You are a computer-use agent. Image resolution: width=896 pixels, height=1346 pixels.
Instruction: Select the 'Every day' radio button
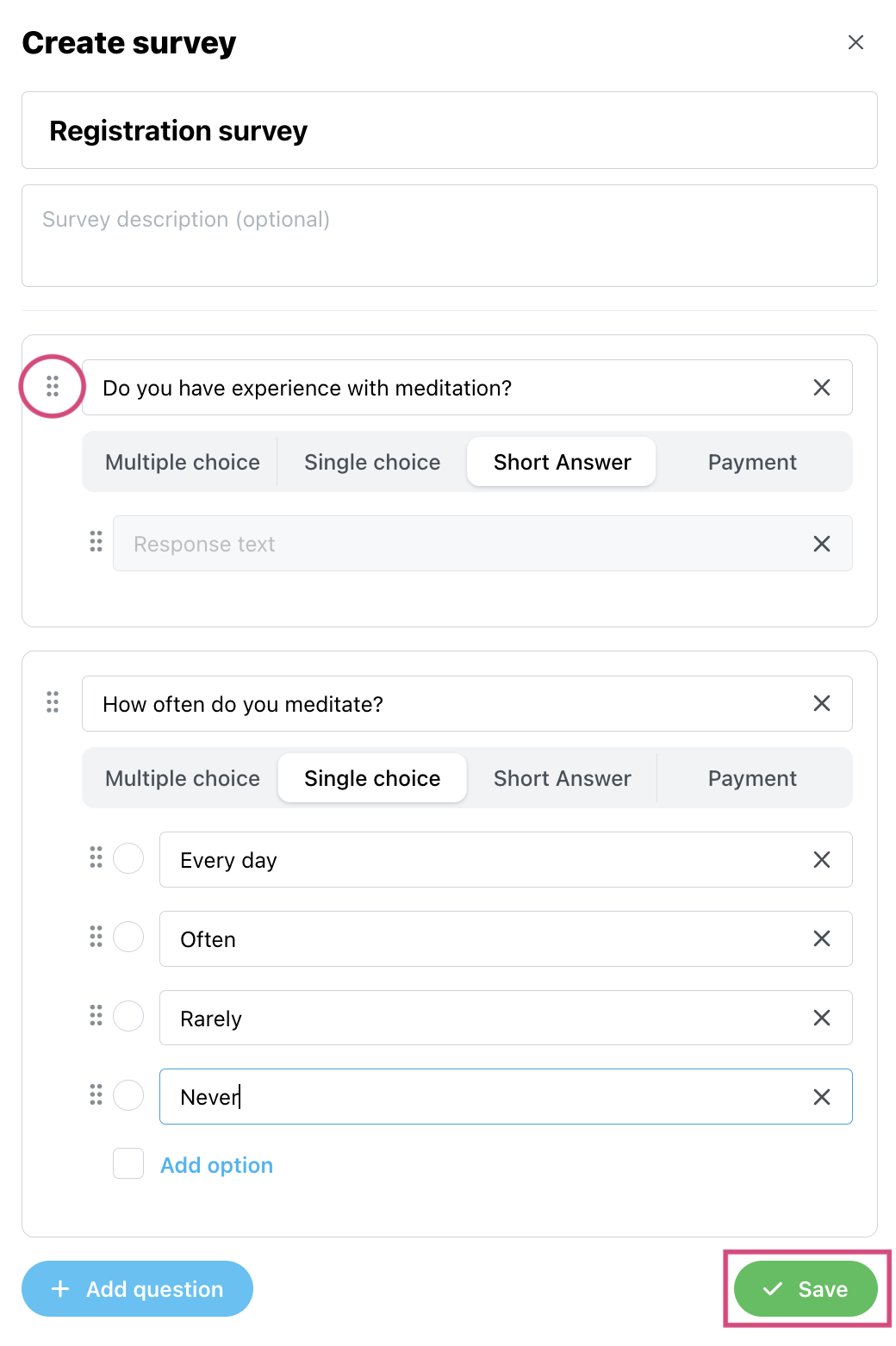(128, 858)
